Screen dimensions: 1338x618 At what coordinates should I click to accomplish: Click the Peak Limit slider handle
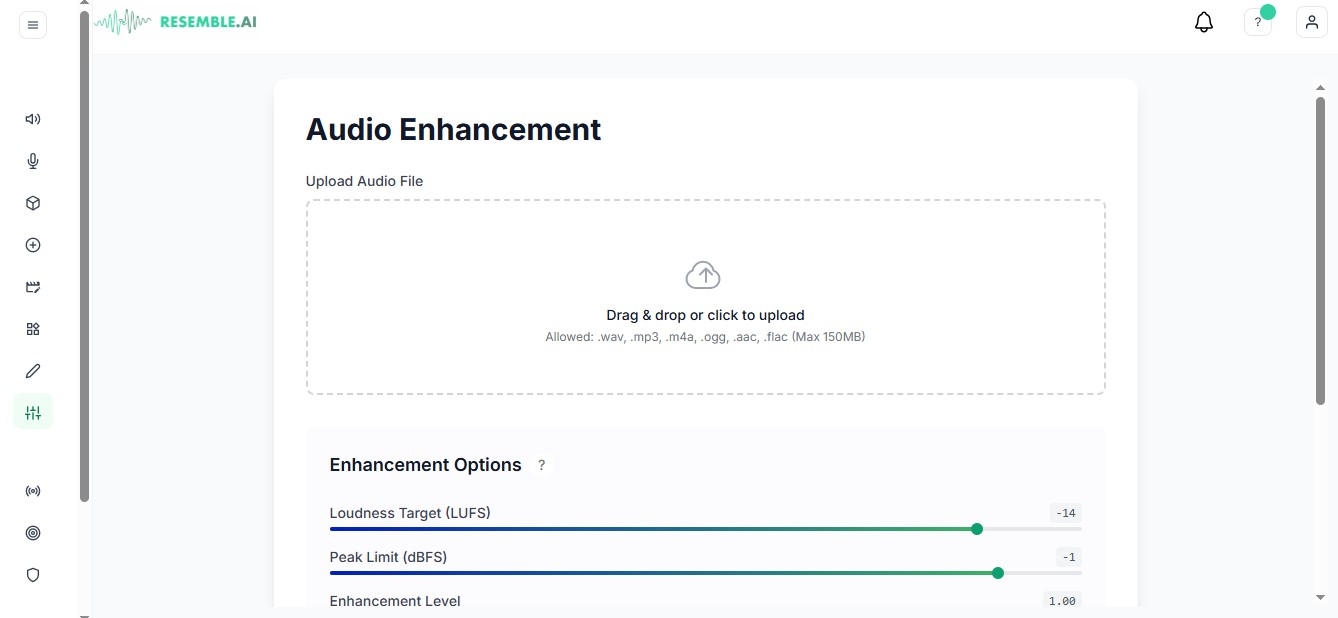[x=998, y=573]
